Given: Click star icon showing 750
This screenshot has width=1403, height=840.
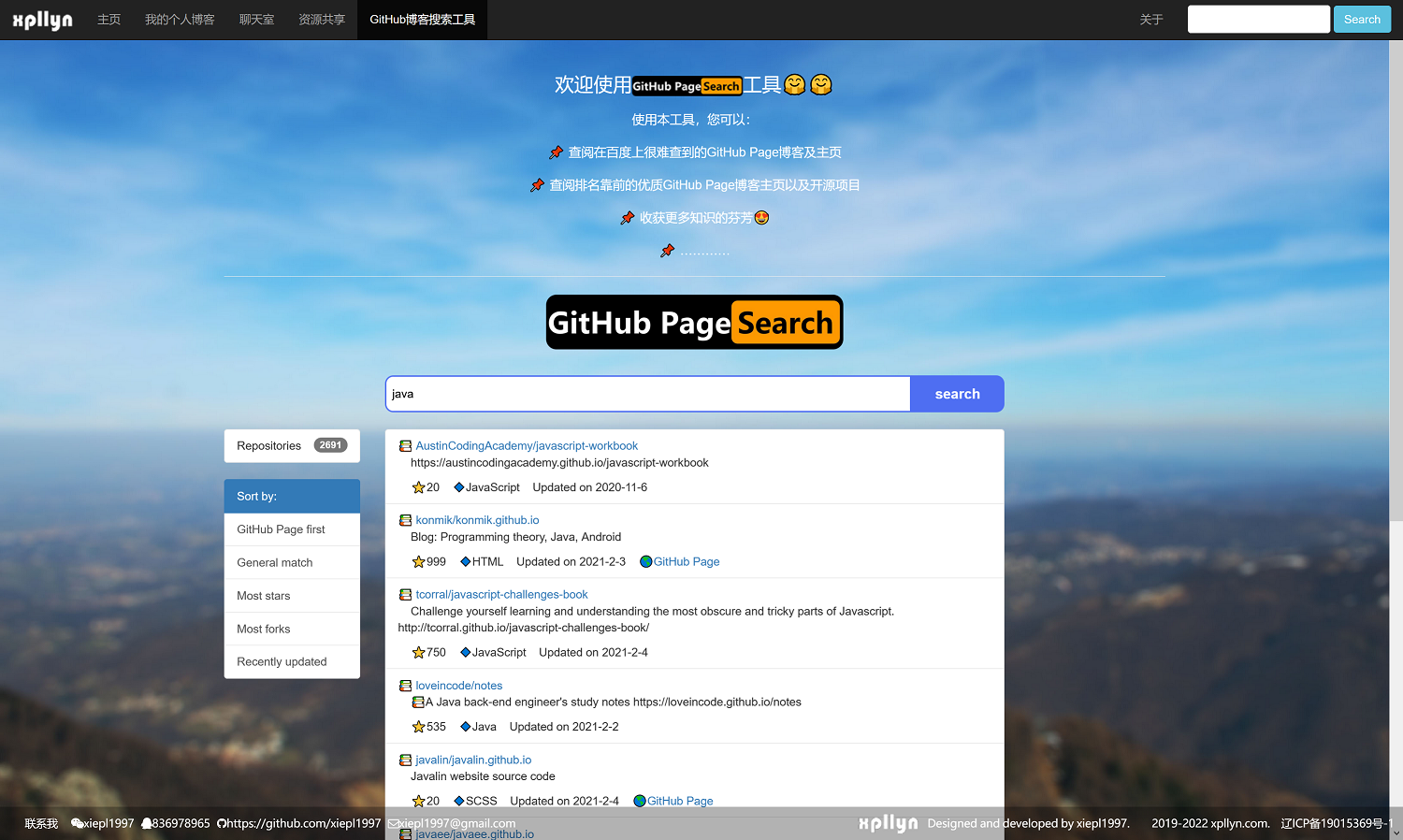Looking at the screenshot, I should [x=418, y=652].
